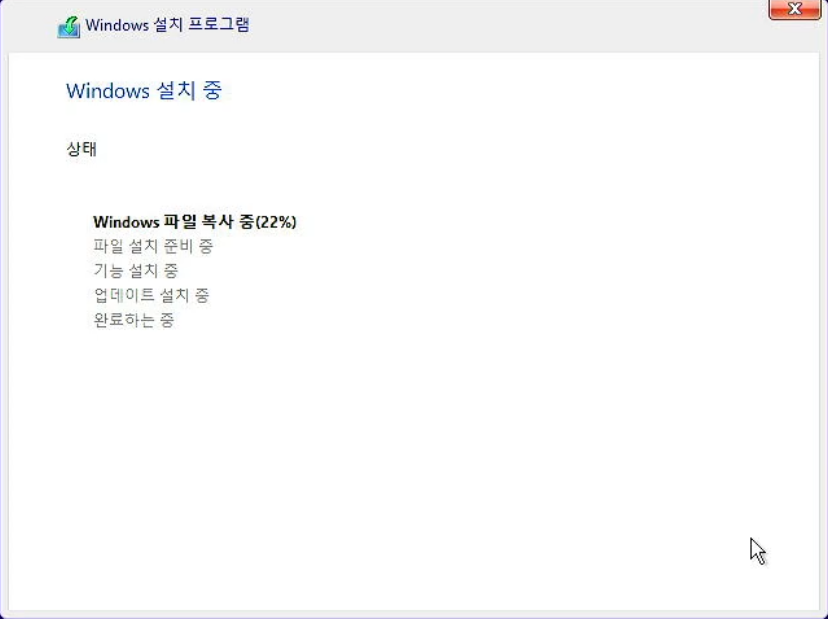Click the word '복사' in bold status line
Image resolution: width=828 pixels, height=619 pixels.
click(217, 222)
